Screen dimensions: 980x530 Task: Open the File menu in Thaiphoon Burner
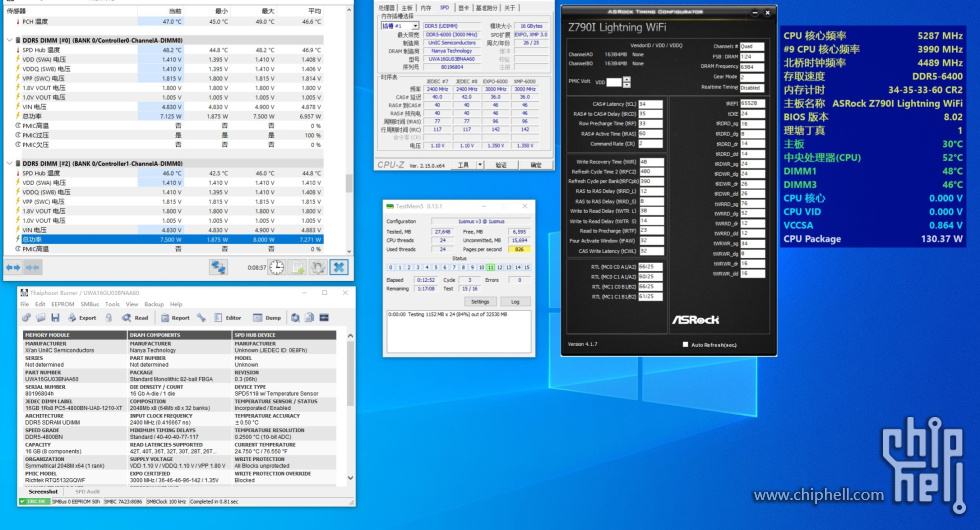tap(24, 304)
